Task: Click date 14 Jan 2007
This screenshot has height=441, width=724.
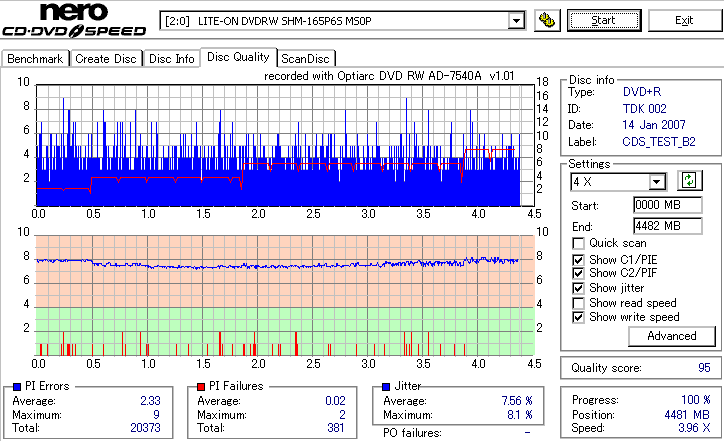Action: [x=654, y=125]
